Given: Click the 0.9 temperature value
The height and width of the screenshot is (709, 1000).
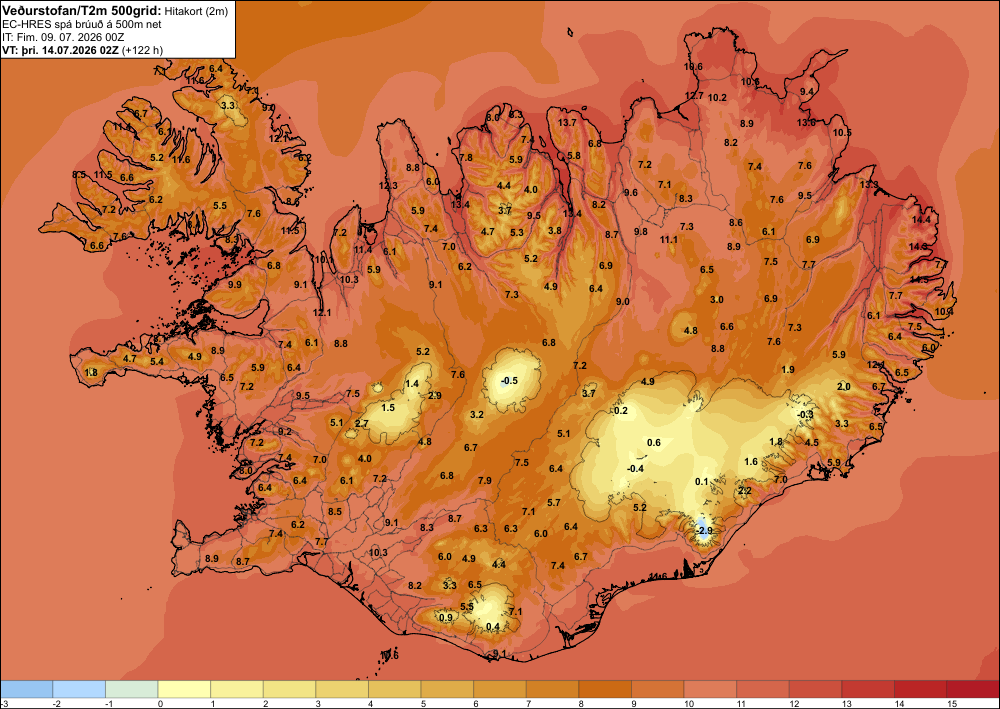Looking at the screenshot, I should (x=446, y=617).
